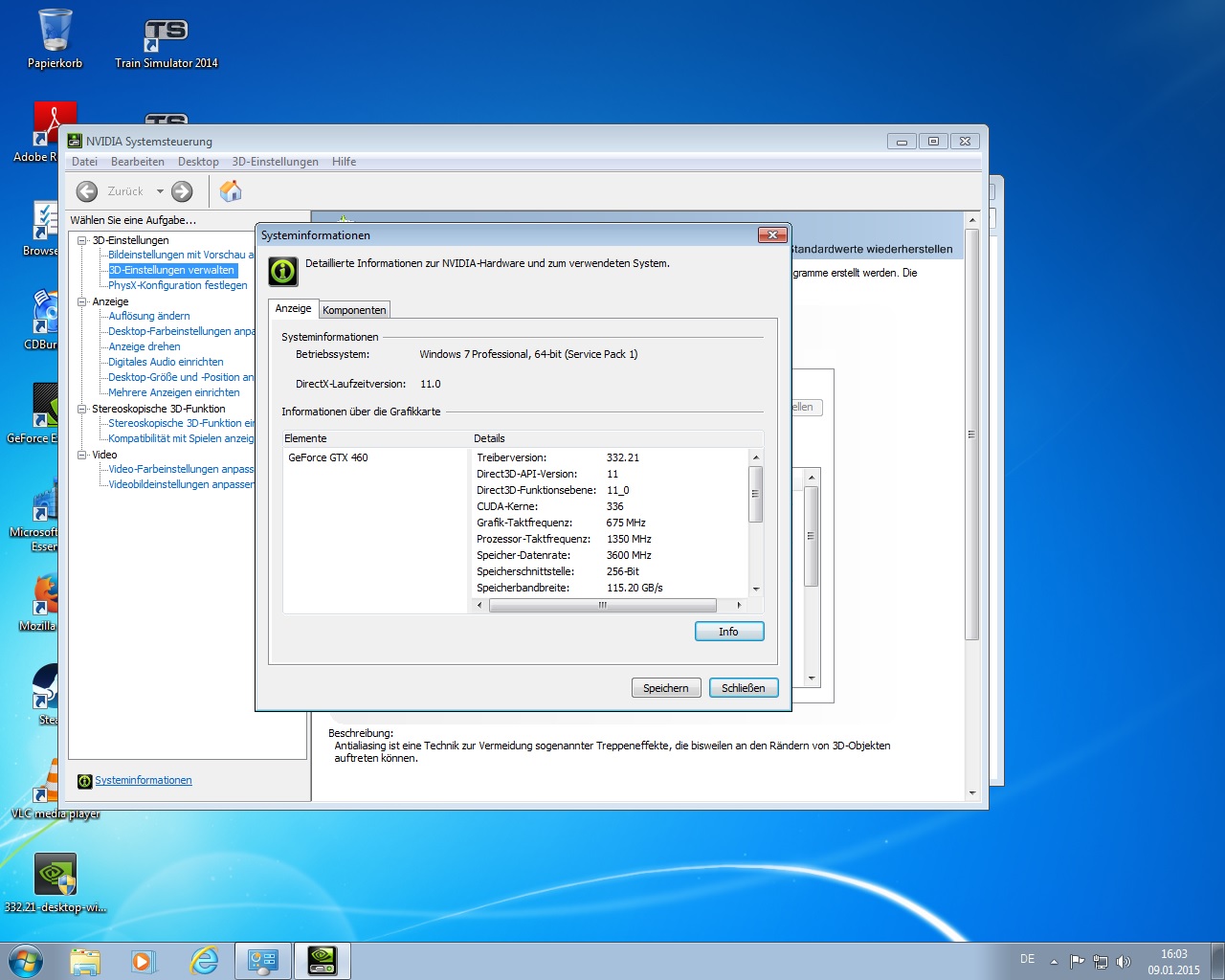This screenshot has height=980, width=1225.
Task: Collapse the 3D-Einstellungen tree node
Action: (x=82, y=240)
